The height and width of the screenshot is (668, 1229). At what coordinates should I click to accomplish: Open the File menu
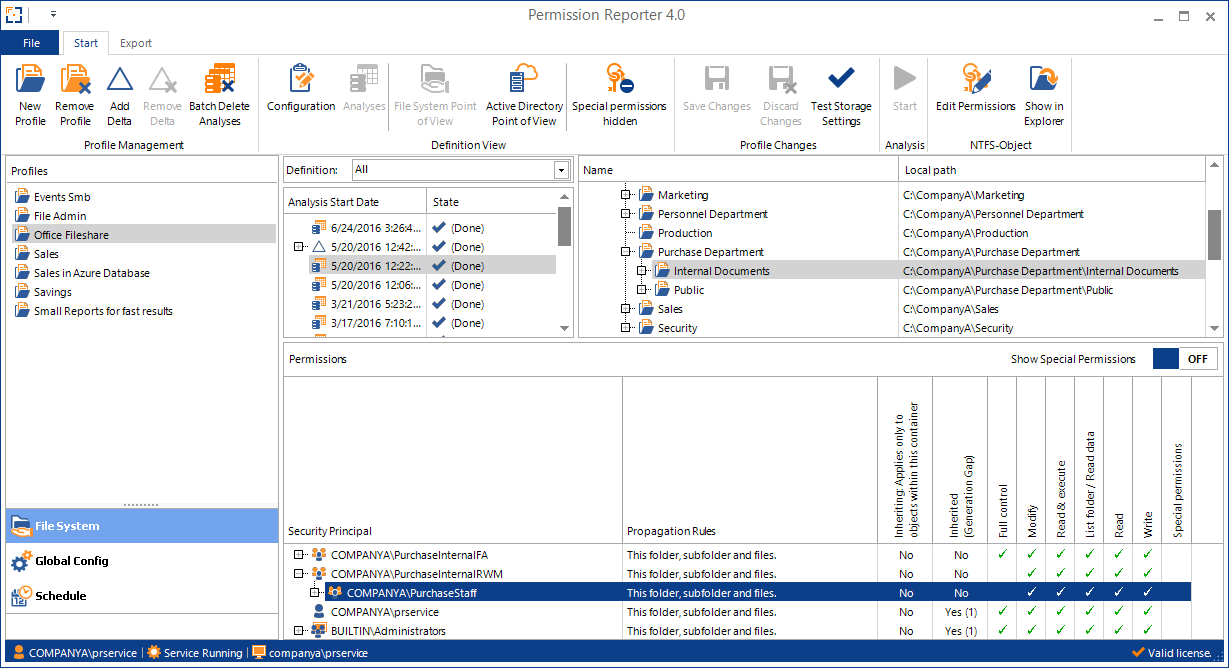pos(31,43)
